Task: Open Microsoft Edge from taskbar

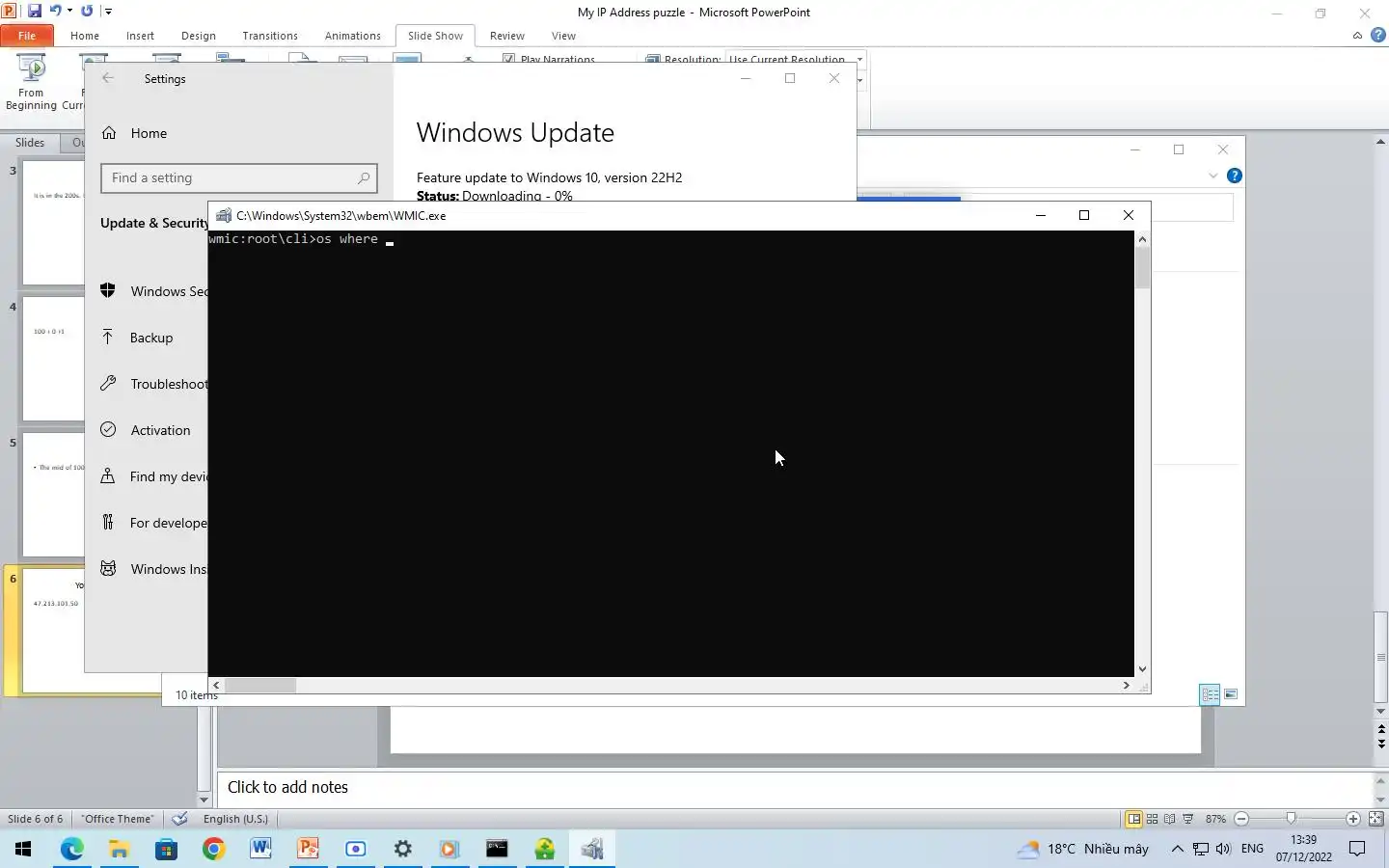Action: pyautogui.click(x=72, y=849)
